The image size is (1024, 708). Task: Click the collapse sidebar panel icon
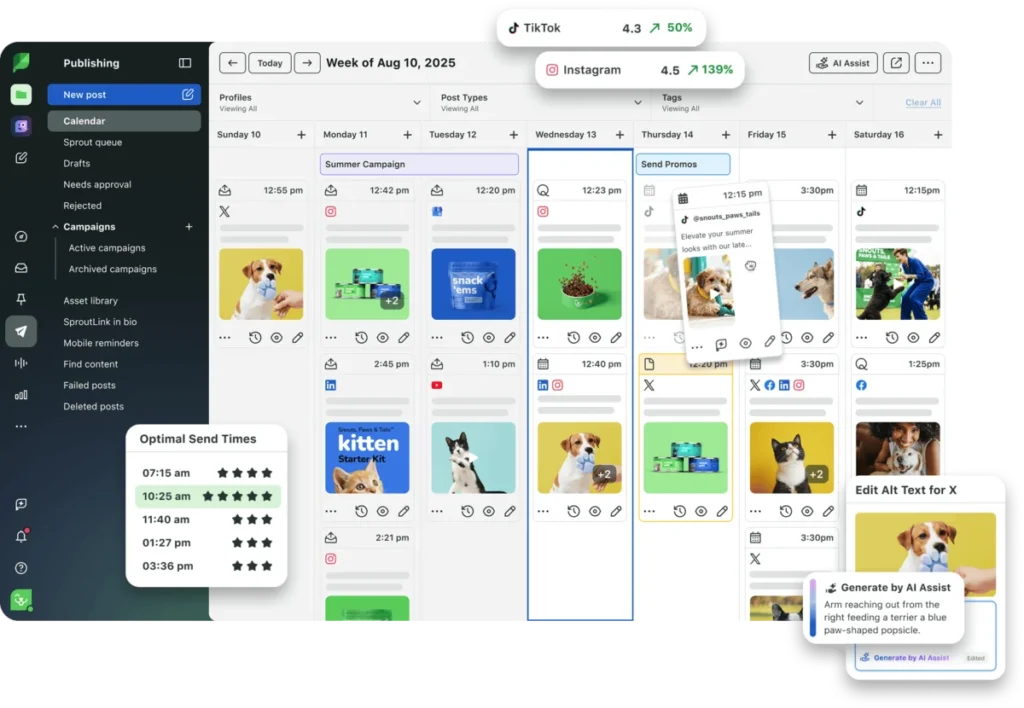coord(185,63)
